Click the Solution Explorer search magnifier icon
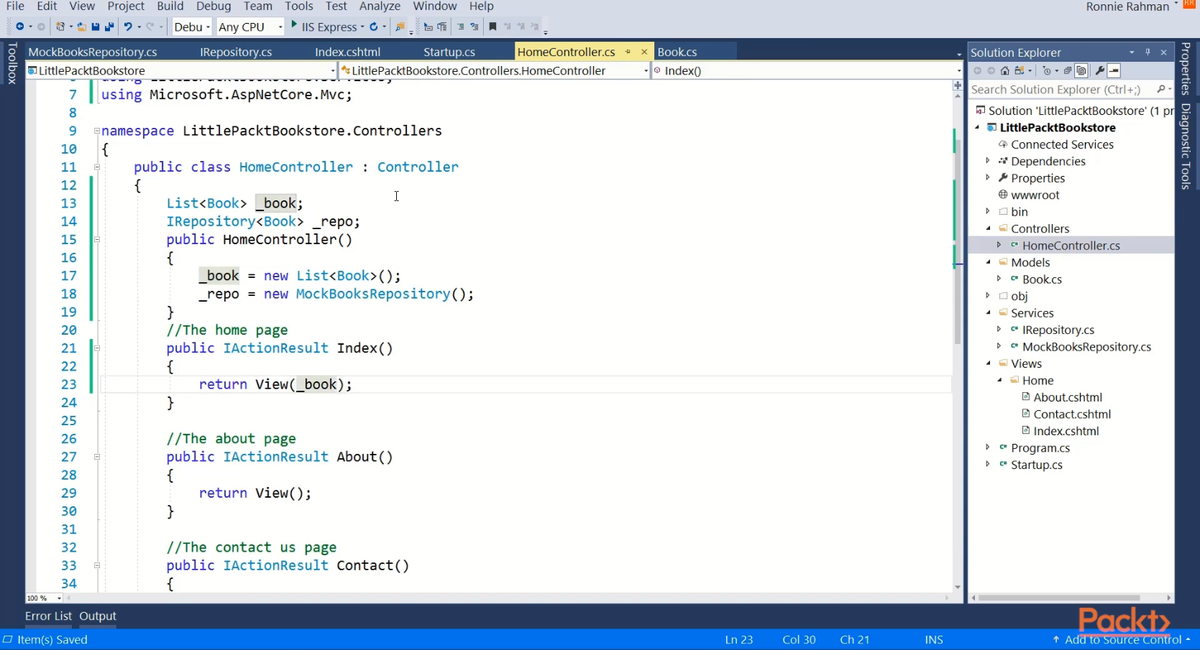Image resolution: width=1200 pixels, height=650 pixels. pyautogui.click(x=1161, y=89)
